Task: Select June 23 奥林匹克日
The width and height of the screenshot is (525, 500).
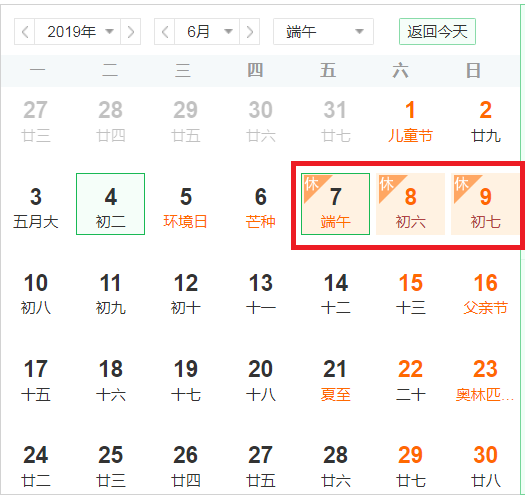Action: click(x=485, y=380)
